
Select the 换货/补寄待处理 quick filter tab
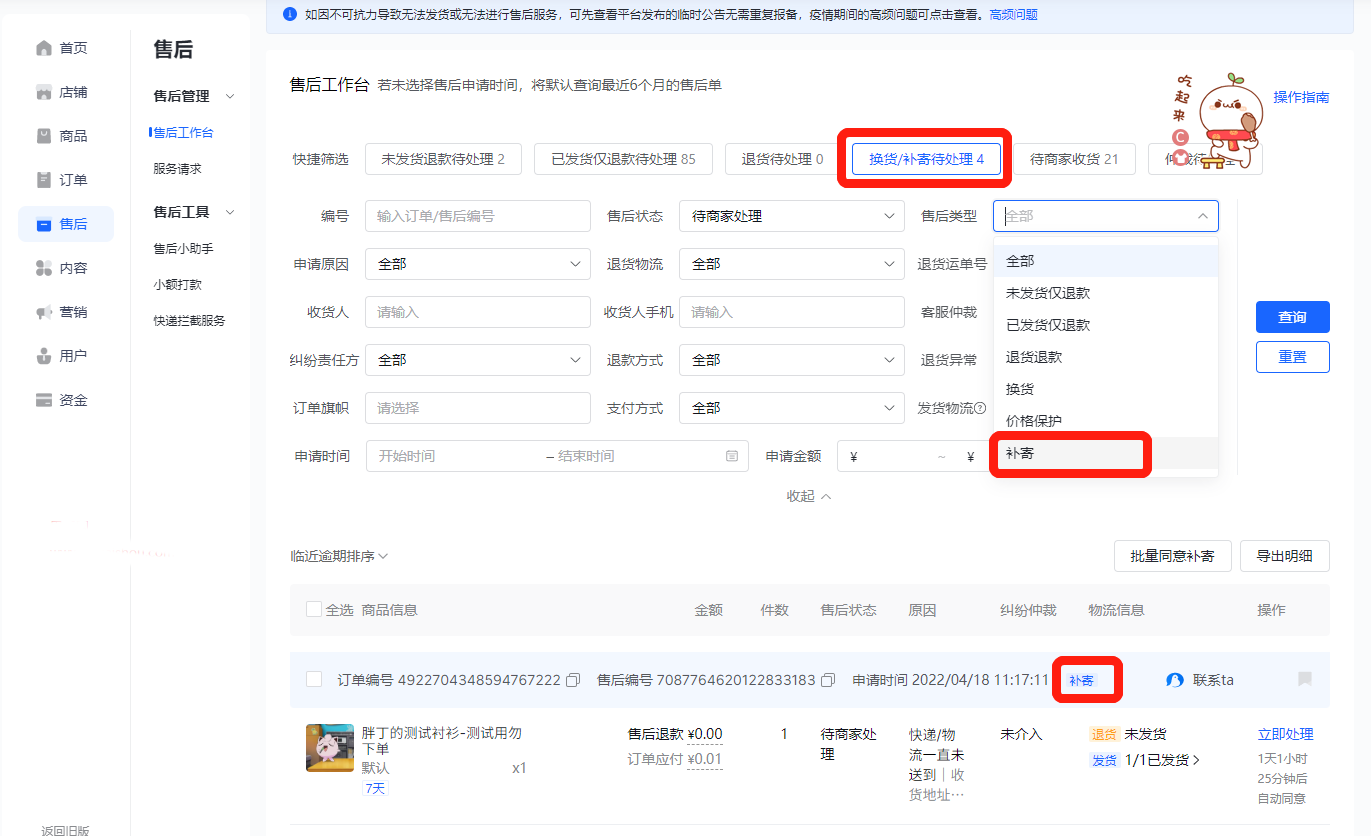926,159
